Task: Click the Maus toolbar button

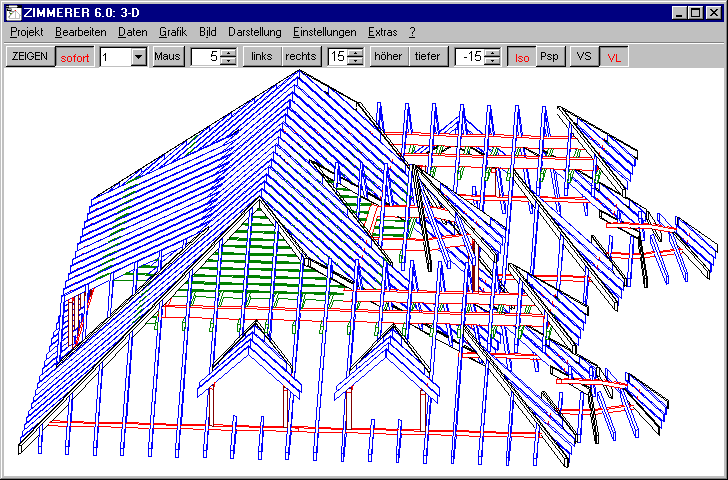Action: (167, 57)
